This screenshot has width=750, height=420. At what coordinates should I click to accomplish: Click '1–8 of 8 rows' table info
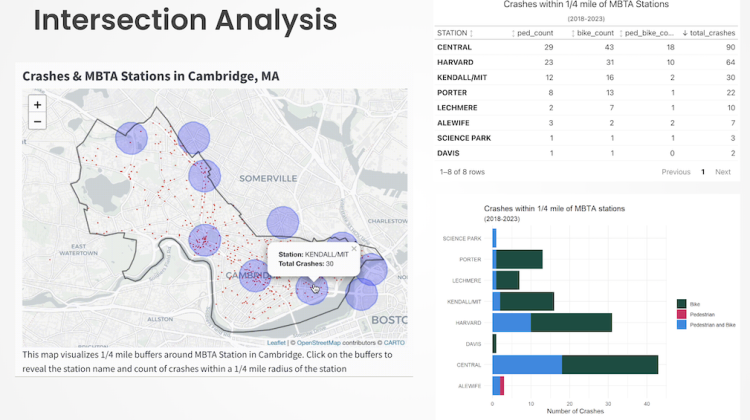click(x=462, y=172)
